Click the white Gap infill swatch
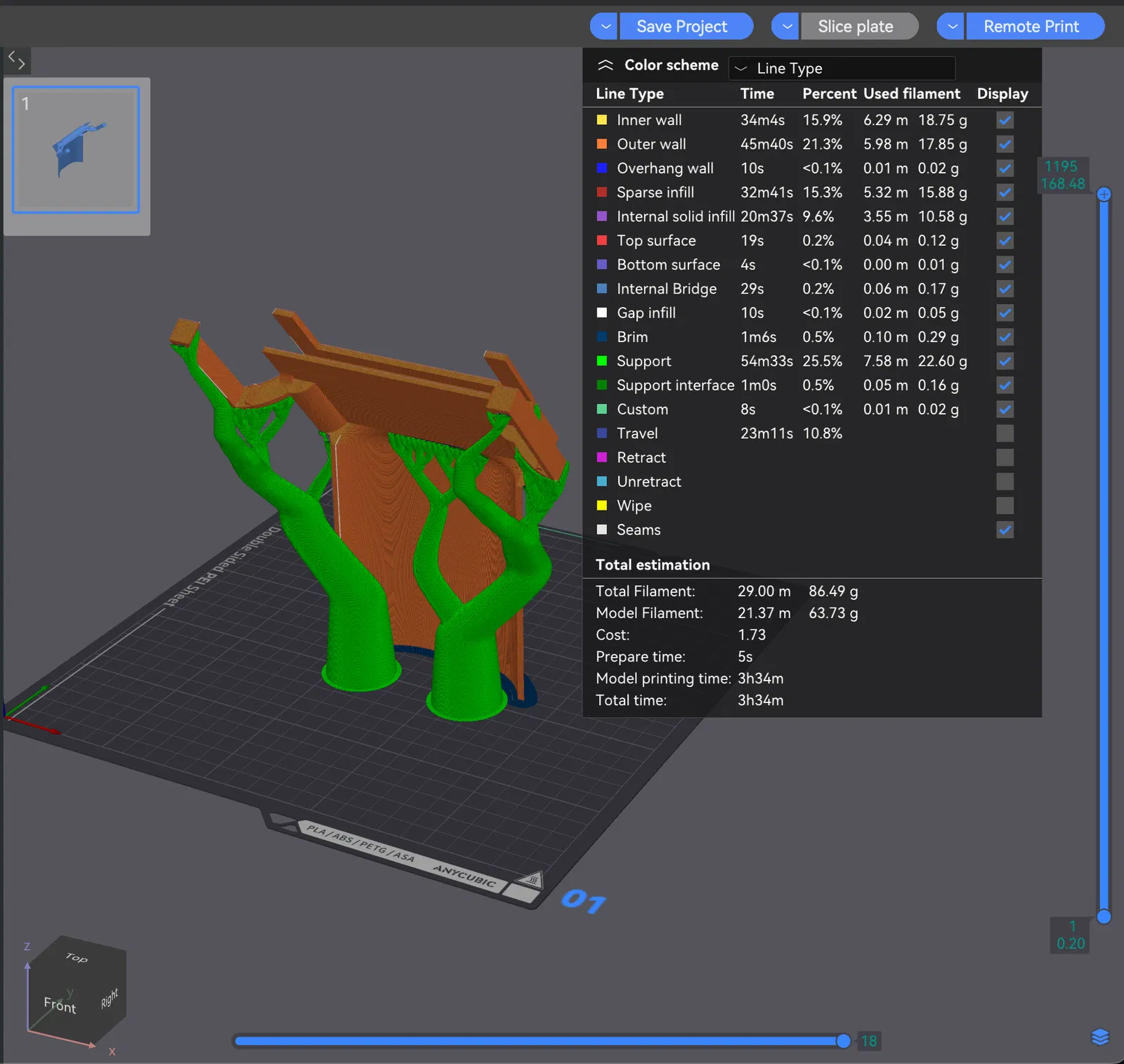Screen dimensions: 1124x1064 point(602,313)
